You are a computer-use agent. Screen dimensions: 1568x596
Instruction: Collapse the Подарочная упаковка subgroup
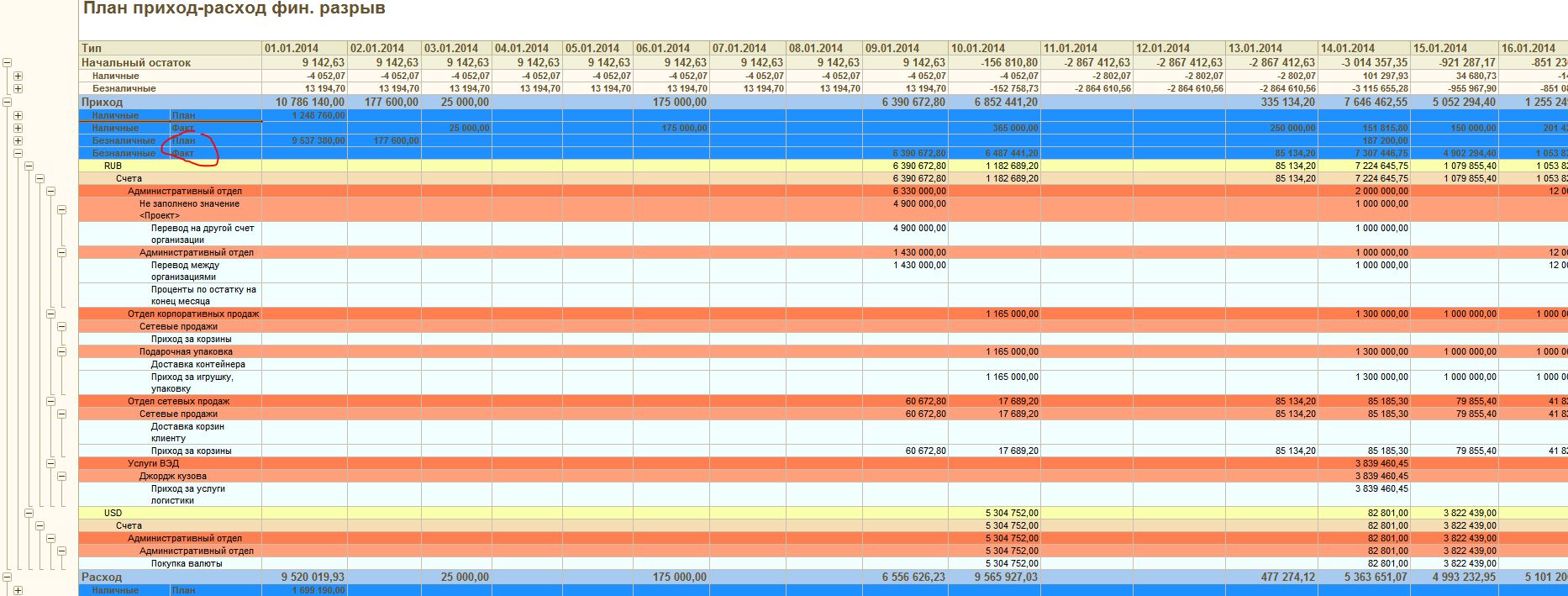(61, 351)
